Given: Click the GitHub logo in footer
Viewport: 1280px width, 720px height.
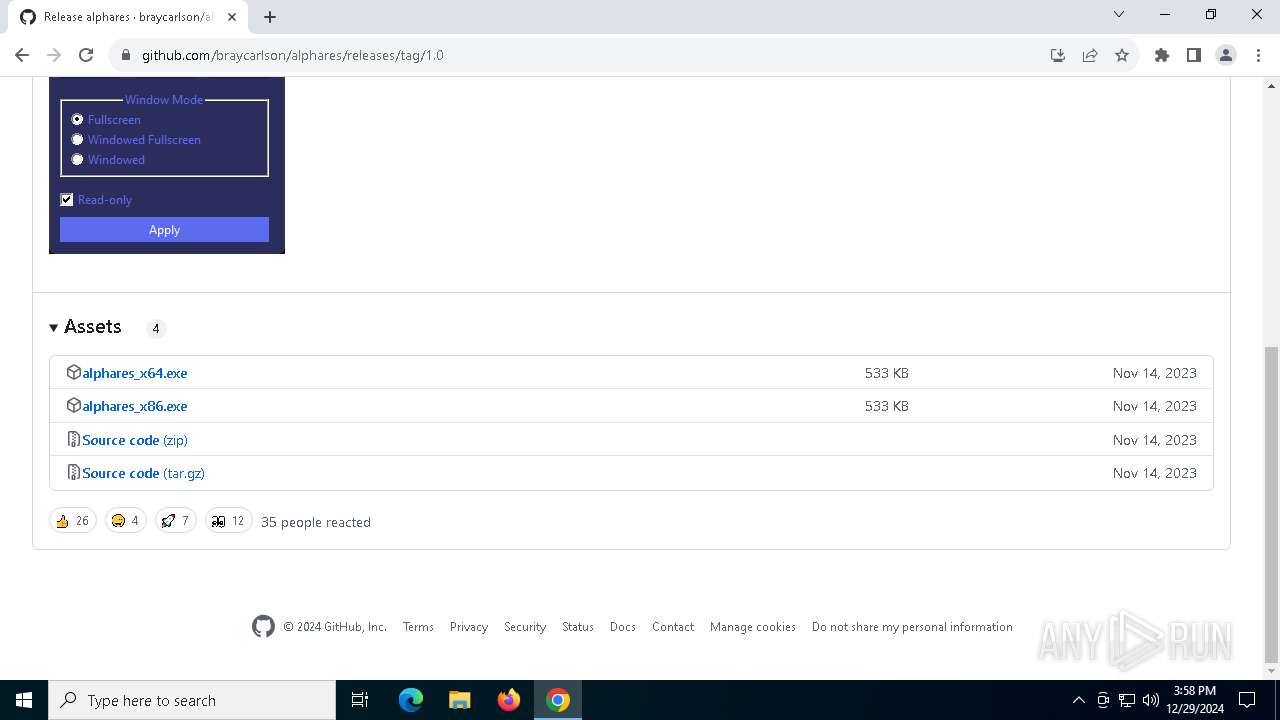Looking at the screenshot, I should coord(263,627).
